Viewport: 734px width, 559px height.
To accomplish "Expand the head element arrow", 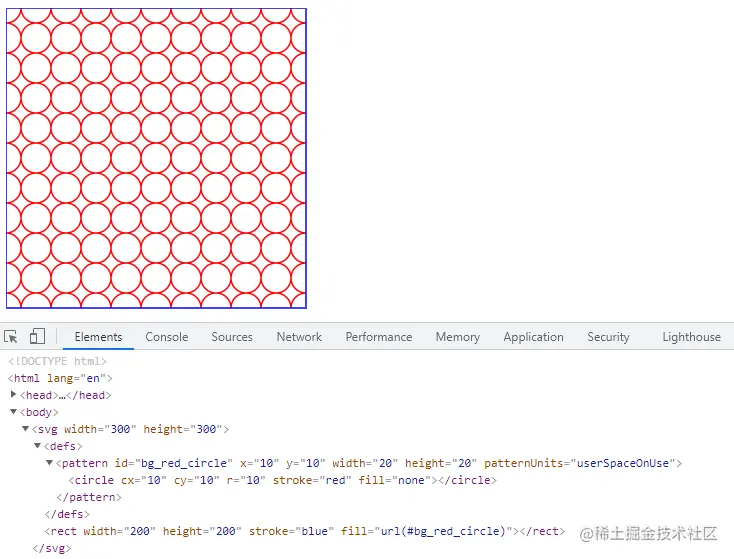I will tap(14, 395).
